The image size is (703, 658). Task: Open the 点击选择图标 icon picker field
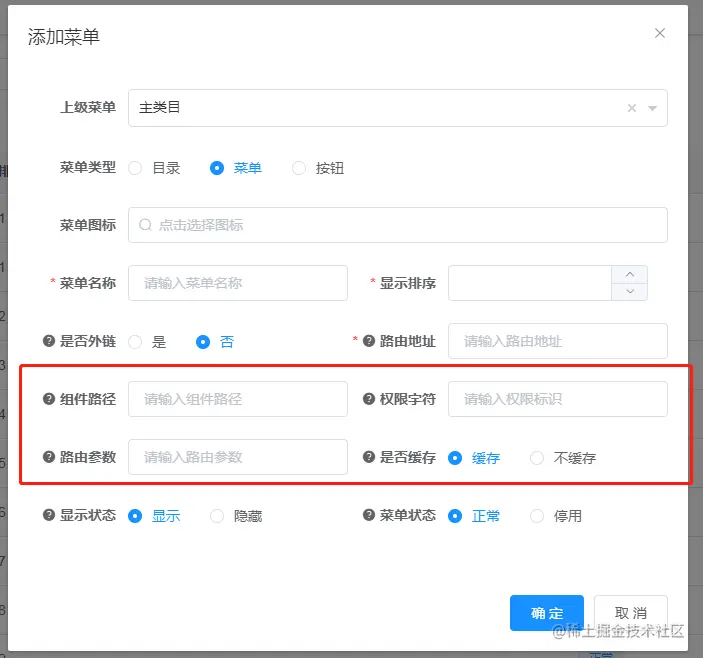point(398,225)
